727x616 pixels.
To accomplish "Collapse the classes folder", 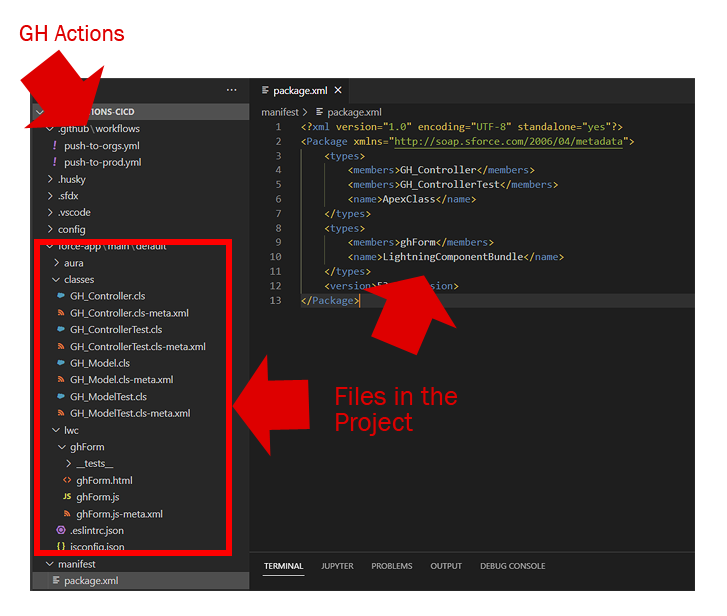I will pyautogui.click(x=56, y=279).
